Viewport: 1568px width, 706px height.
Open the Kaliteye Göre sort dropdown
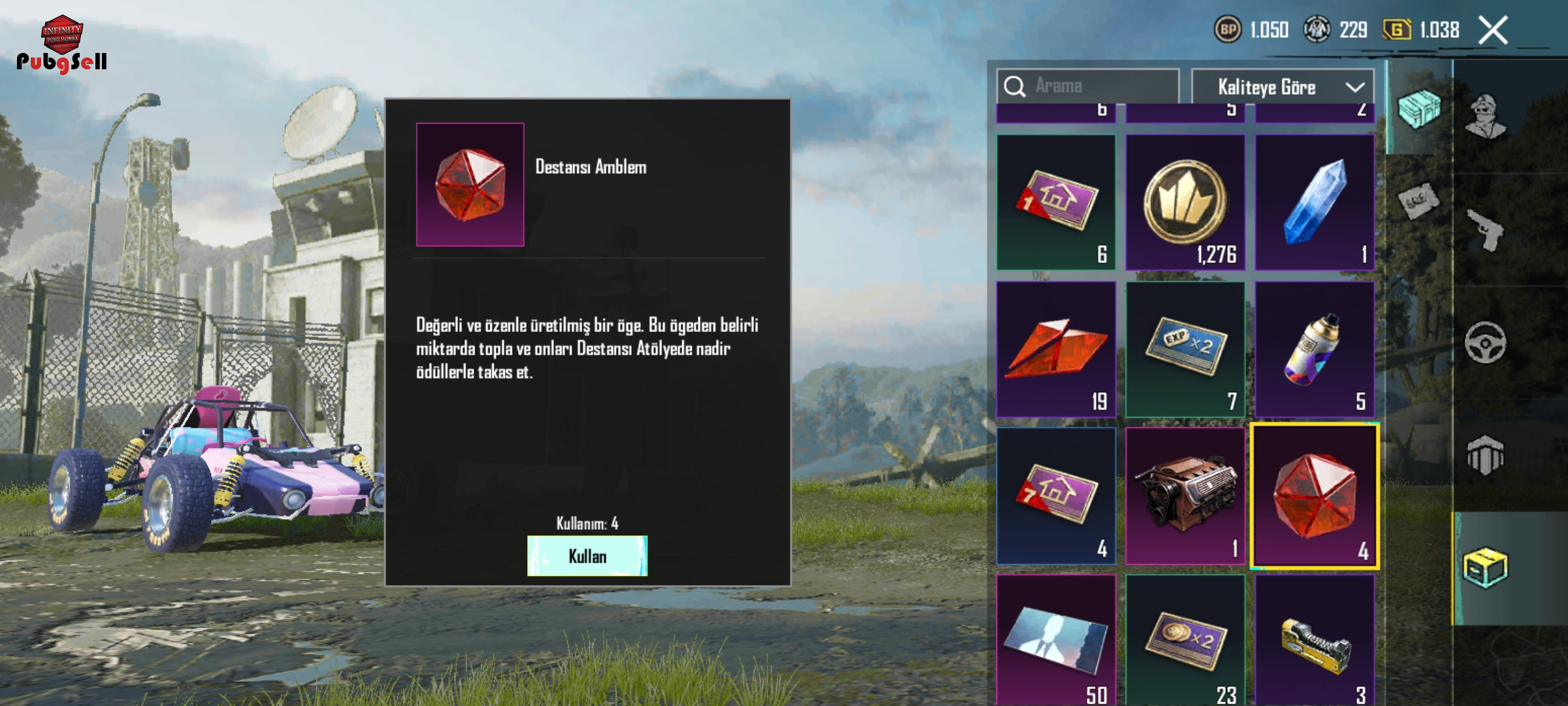(1282, 86)
